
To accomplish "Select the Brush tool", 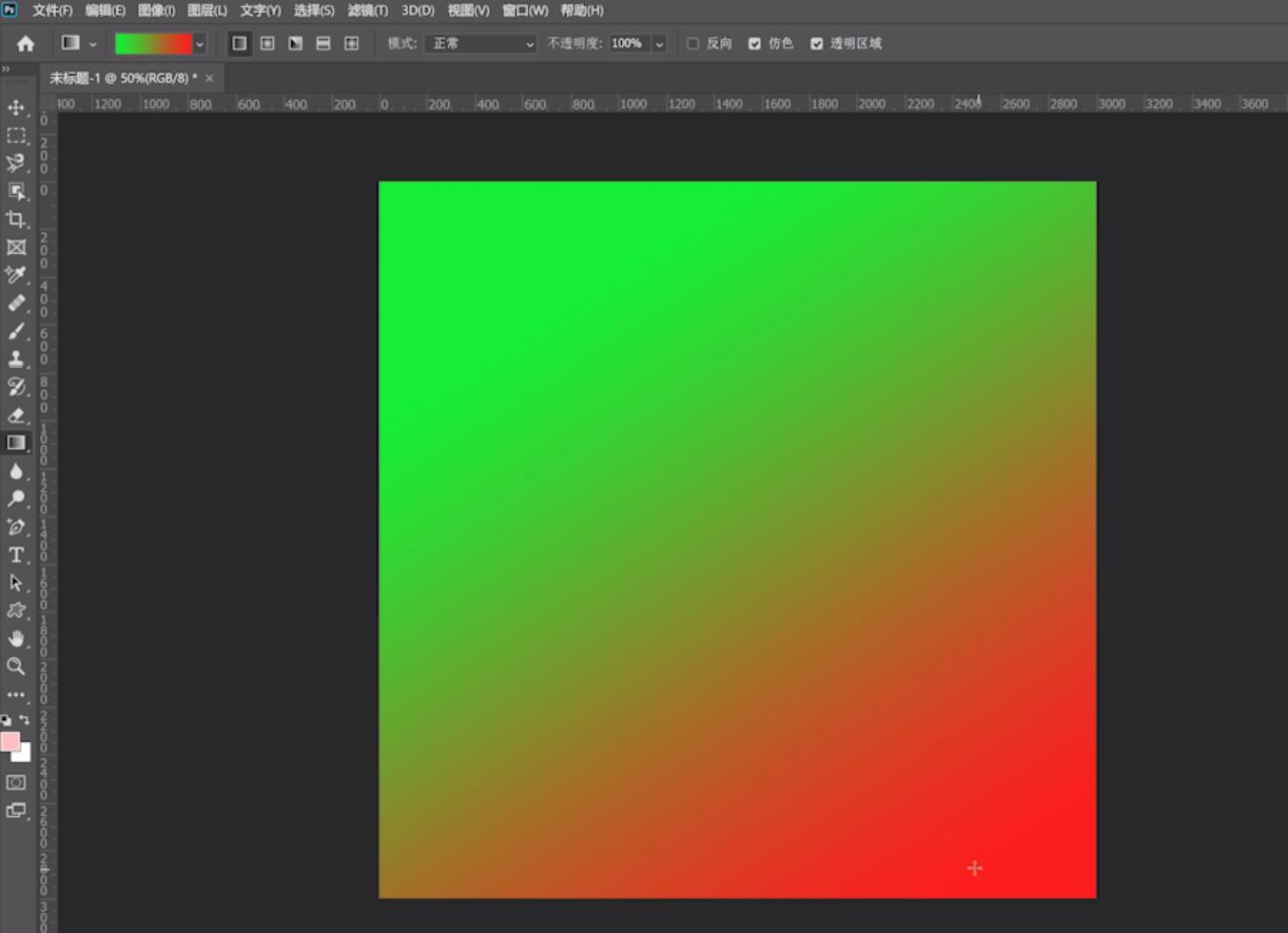I will pyautogui.click(x=16, y=331).
